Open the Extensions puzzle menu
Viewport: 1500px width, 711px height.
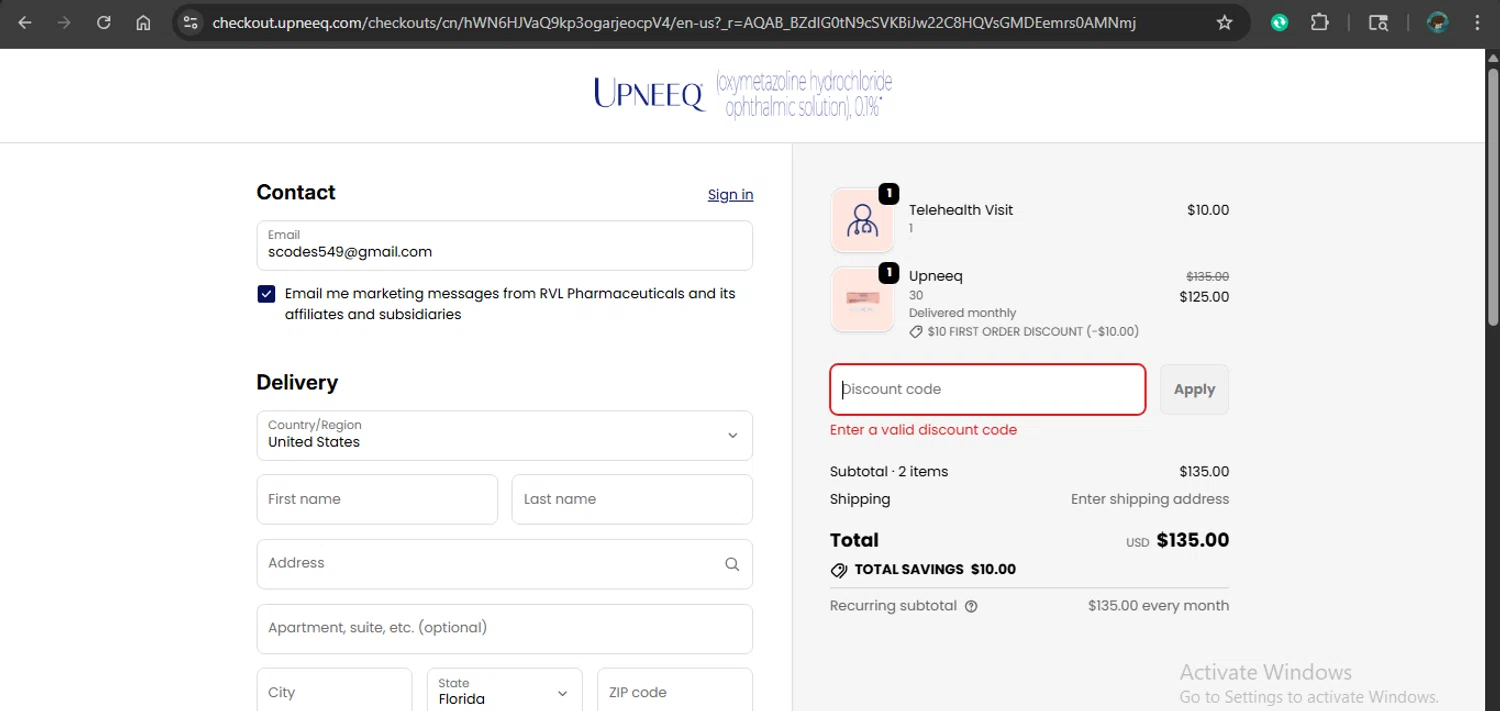[1319, 22]
